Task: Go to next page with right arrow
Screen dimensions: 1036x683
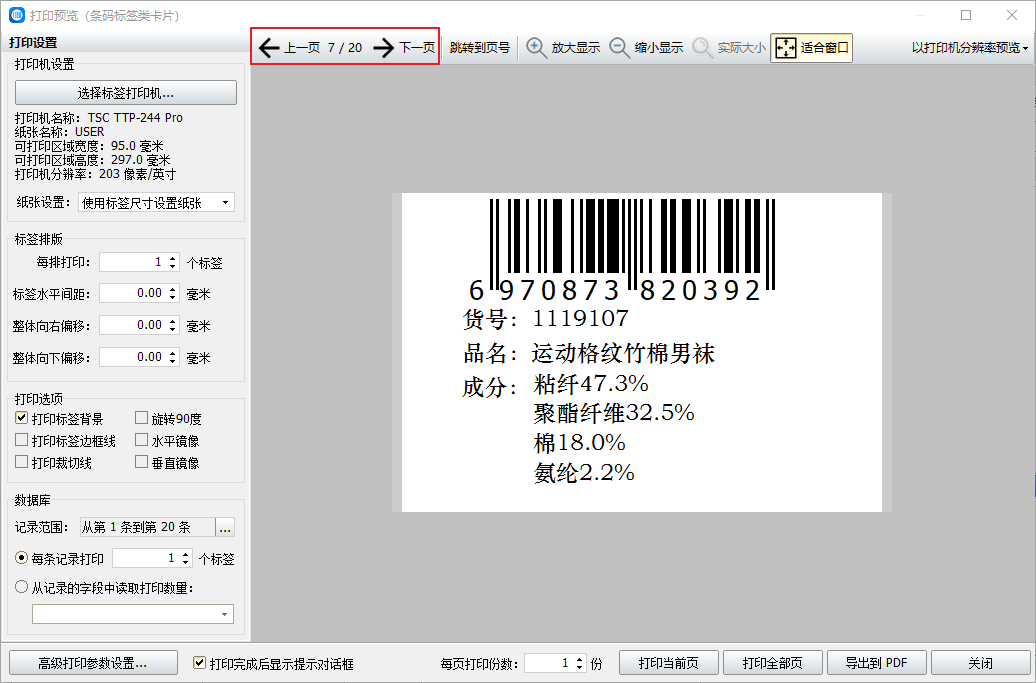Action: [383, 48]
